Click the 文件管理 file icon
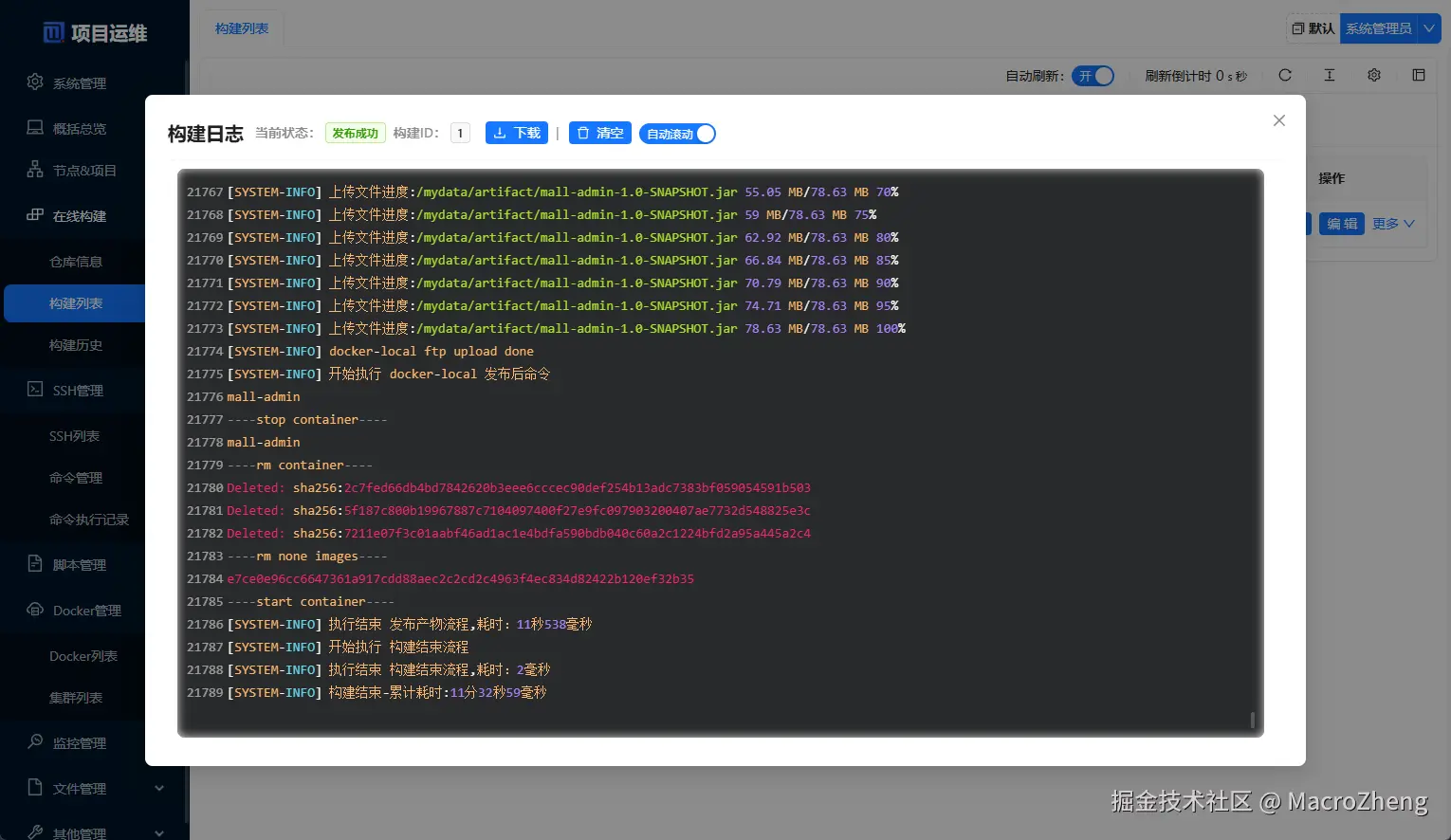This screenshot has width=1451, height=840. pos(35,787)
